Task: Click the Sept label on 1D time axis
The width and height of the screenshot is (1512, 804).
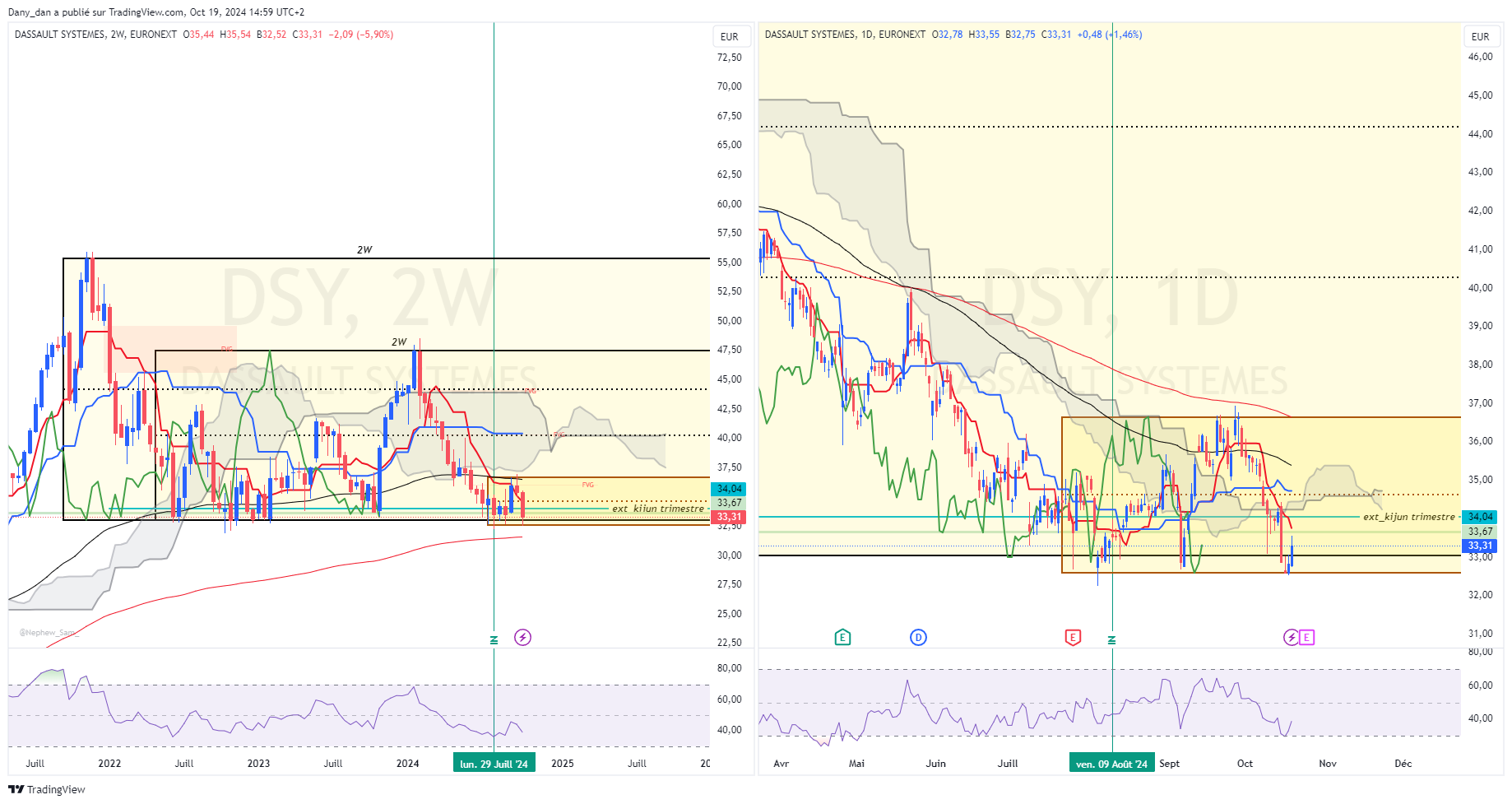Action: [1170, 764]
